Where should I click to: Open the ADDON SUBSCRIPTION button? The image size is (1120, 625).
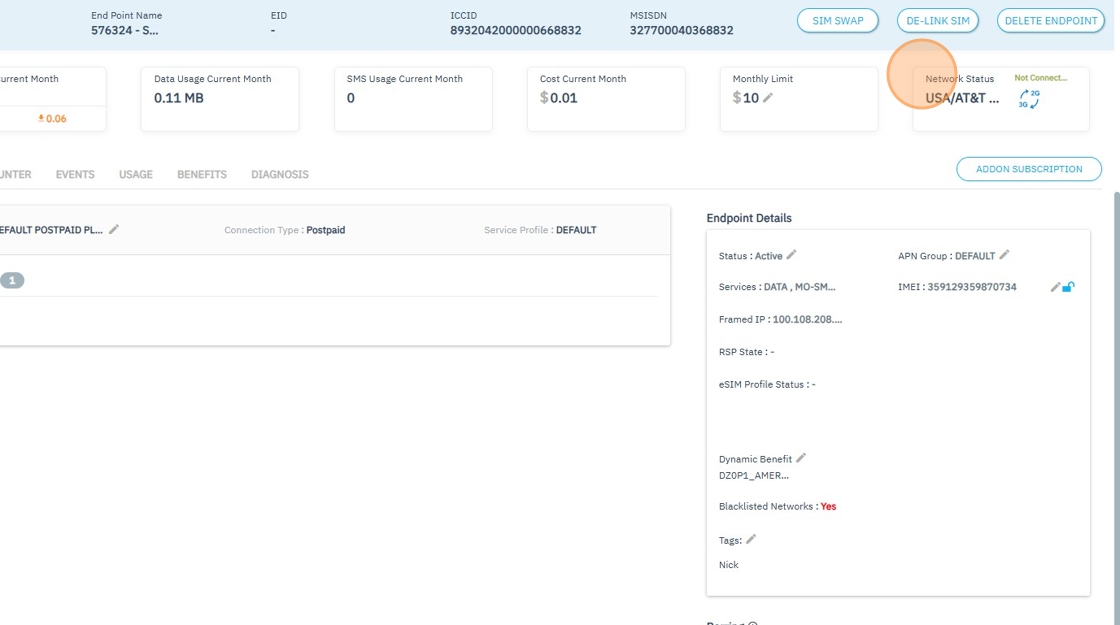[x=1029, y=169]
